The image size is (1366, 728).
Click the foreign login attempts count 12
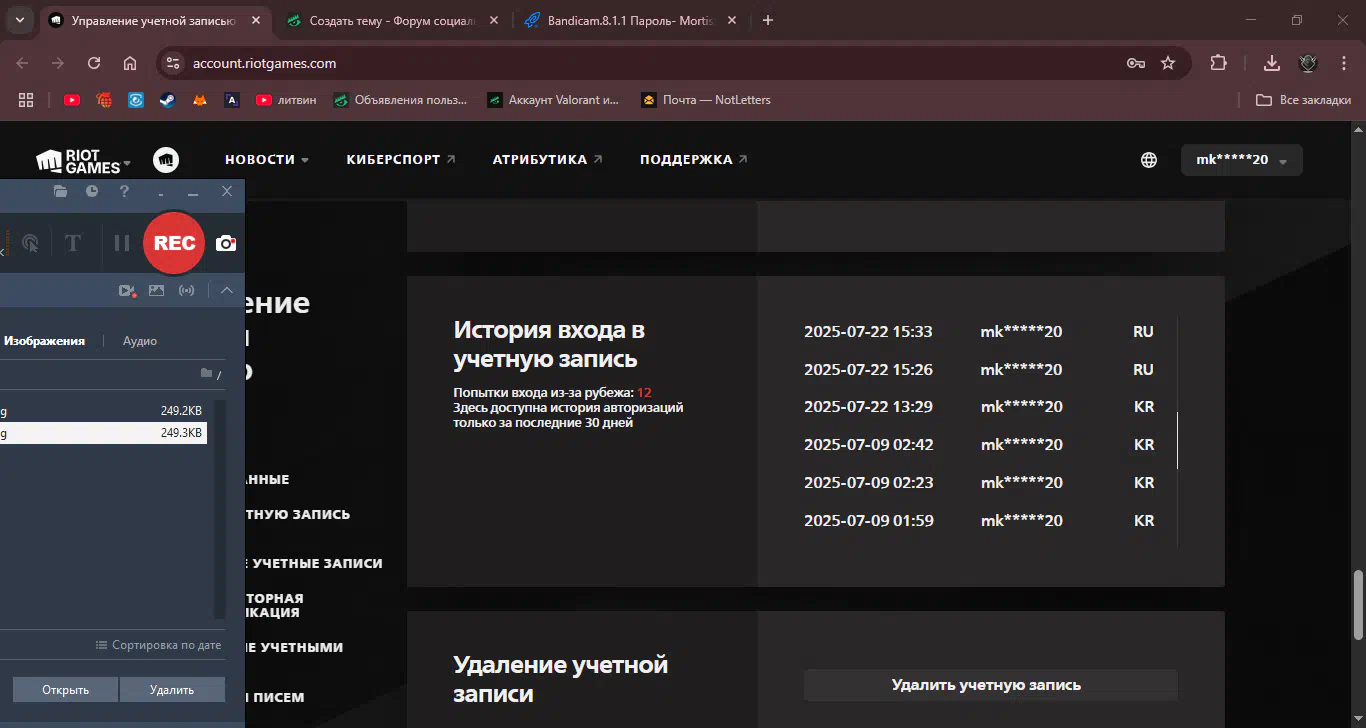[644, 393]
